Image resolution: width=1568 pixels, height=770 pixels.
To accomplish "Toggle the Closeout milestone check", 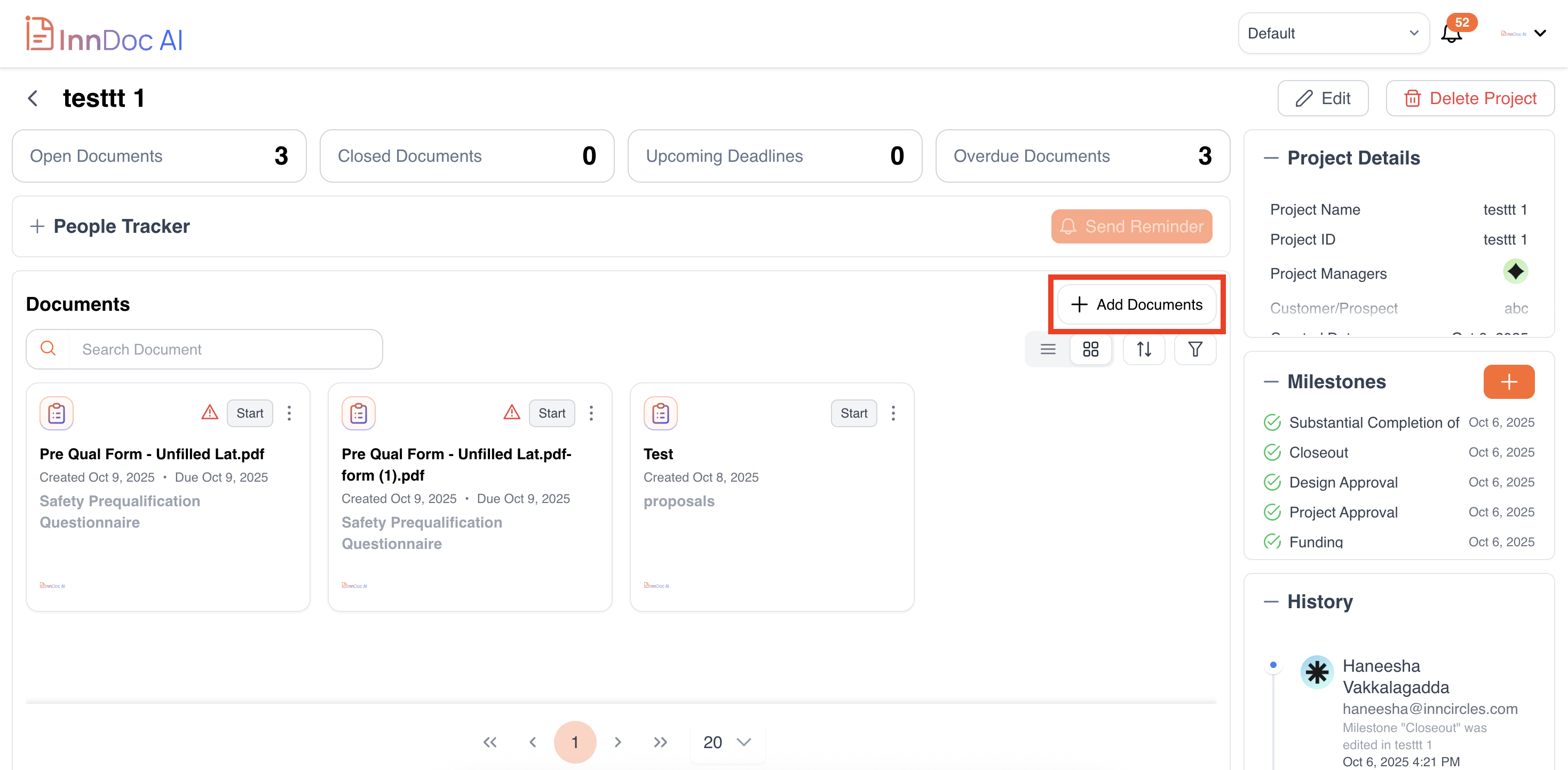I will click(1272, 453).
